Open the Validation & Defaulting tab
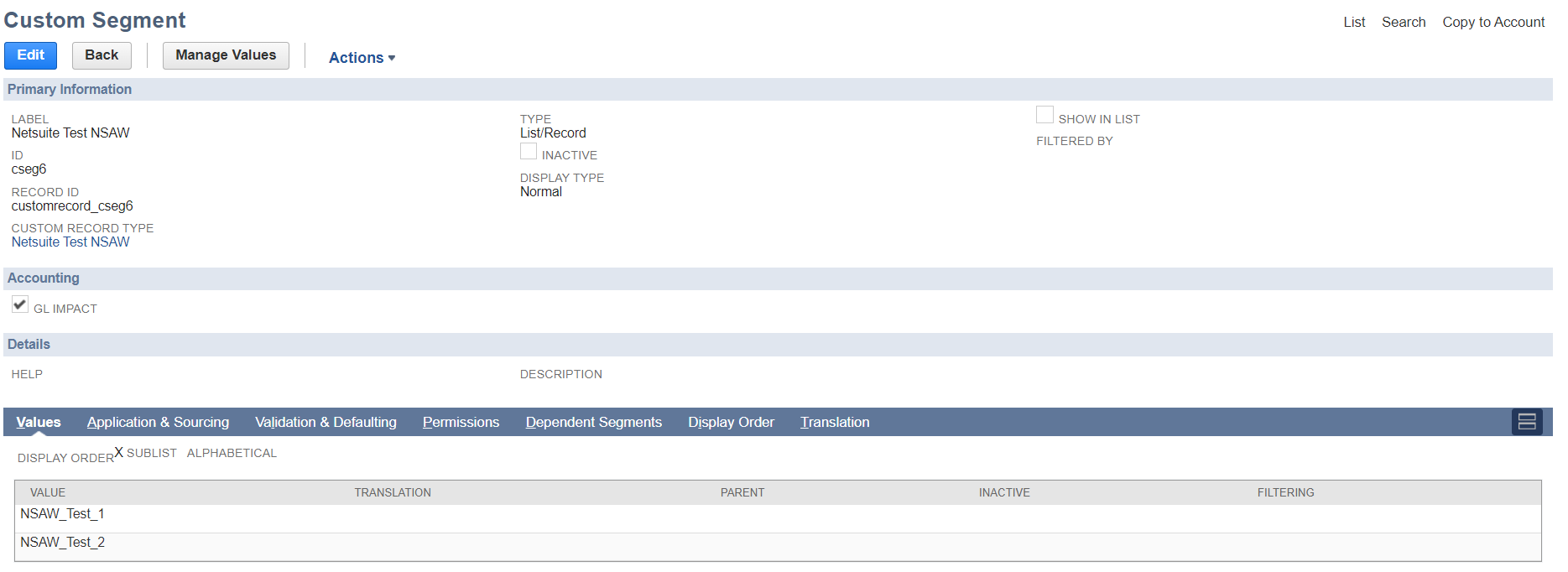 point(326,422)
